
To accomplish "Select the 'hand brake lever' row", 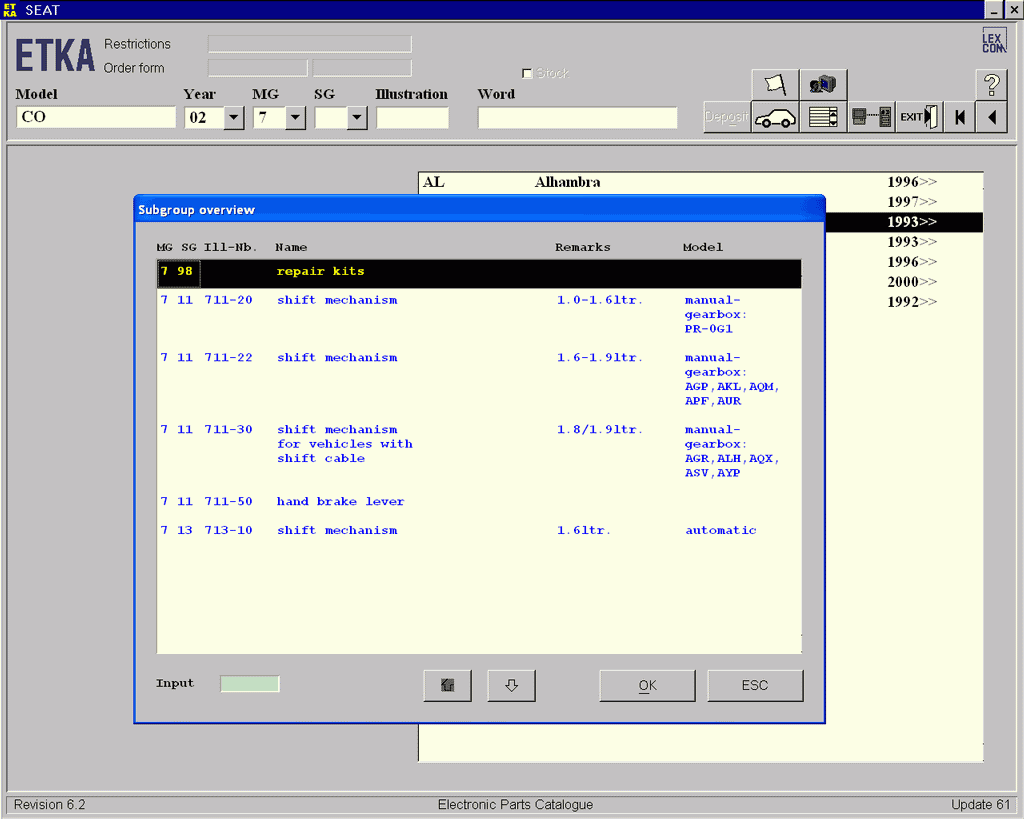I will (x=479, y=502).
